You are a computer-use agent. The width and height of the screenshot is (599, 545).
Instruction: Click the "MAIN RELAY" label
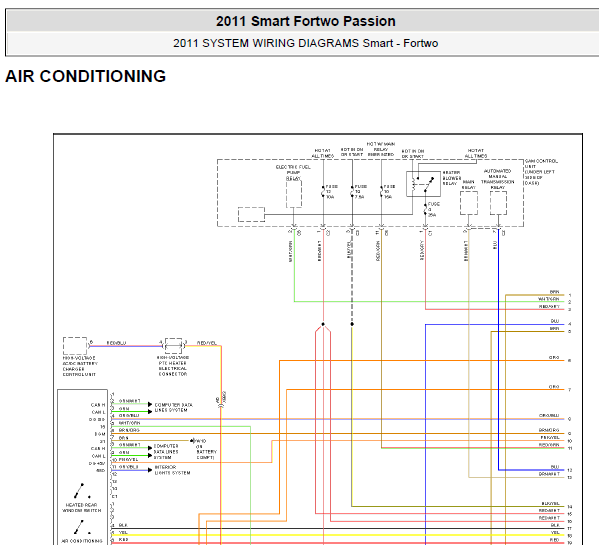click(x=469, y=185)
